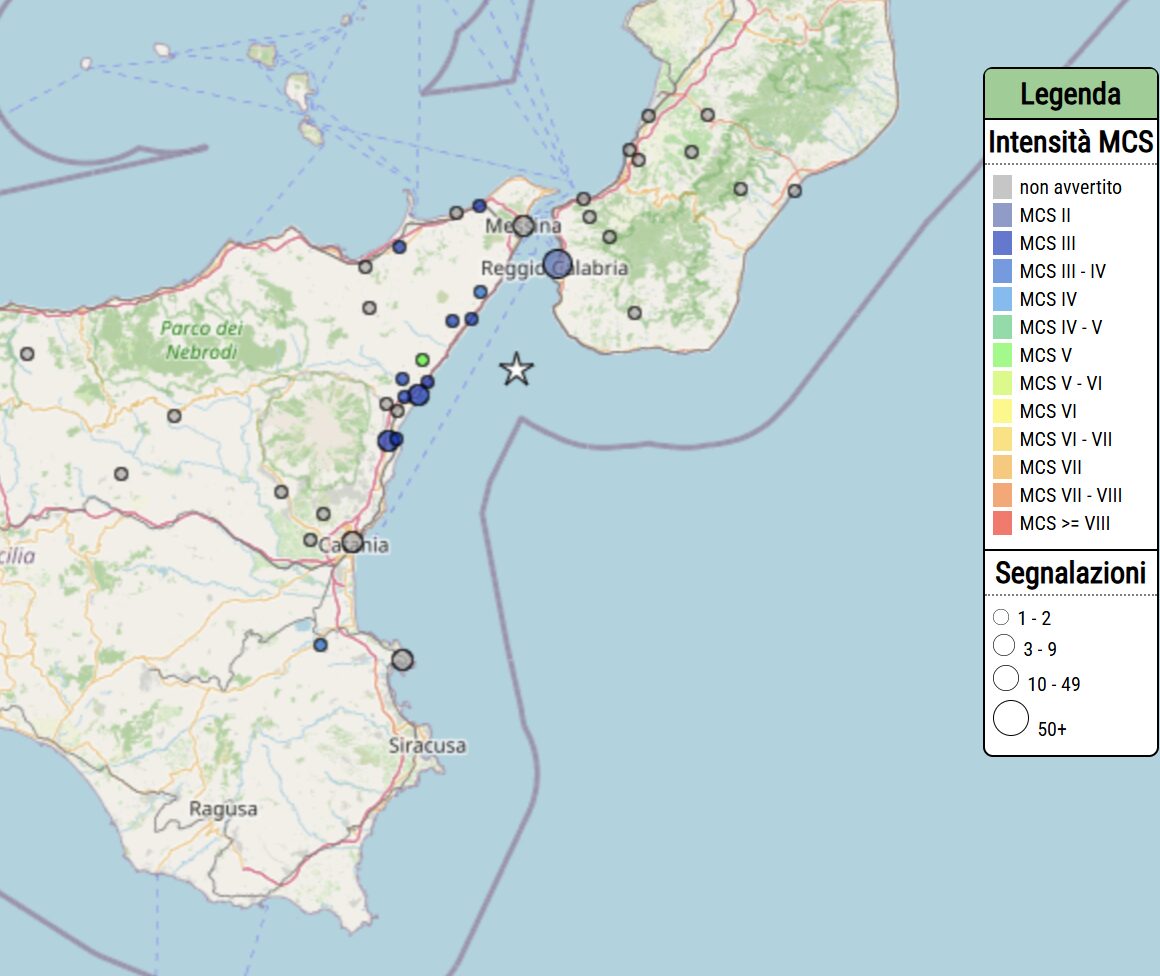Click the gray marker on Messina
1160x976 pixels.
[523, 226]
